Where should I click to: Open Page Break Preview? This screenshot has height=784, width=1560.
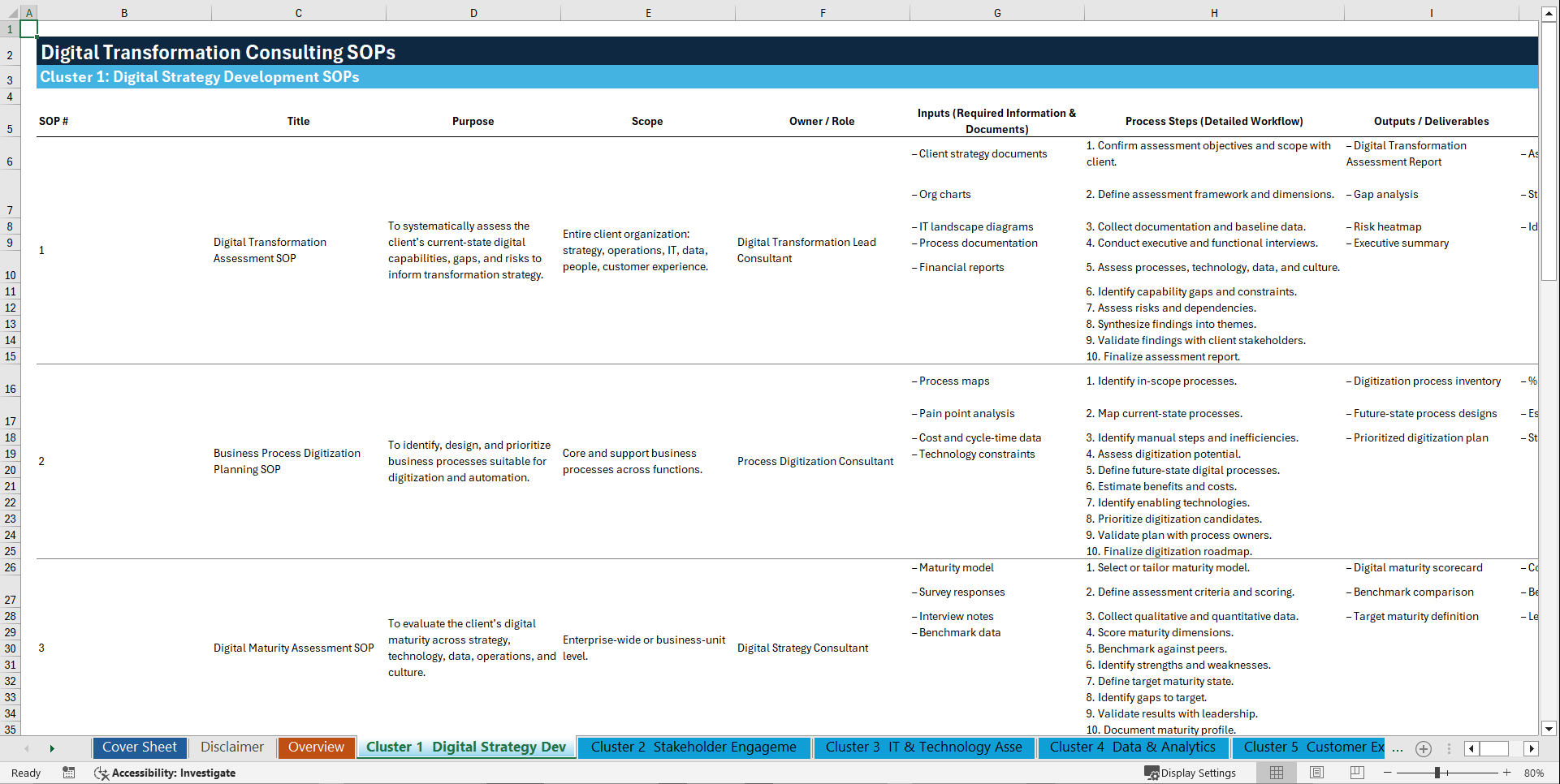tap(1357, 773)
